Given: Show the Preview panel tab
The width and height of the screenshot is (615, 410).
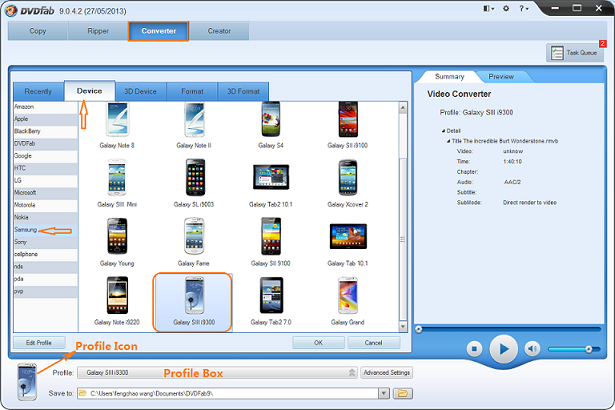Looking at the screenshot, I should click(501, 77).
